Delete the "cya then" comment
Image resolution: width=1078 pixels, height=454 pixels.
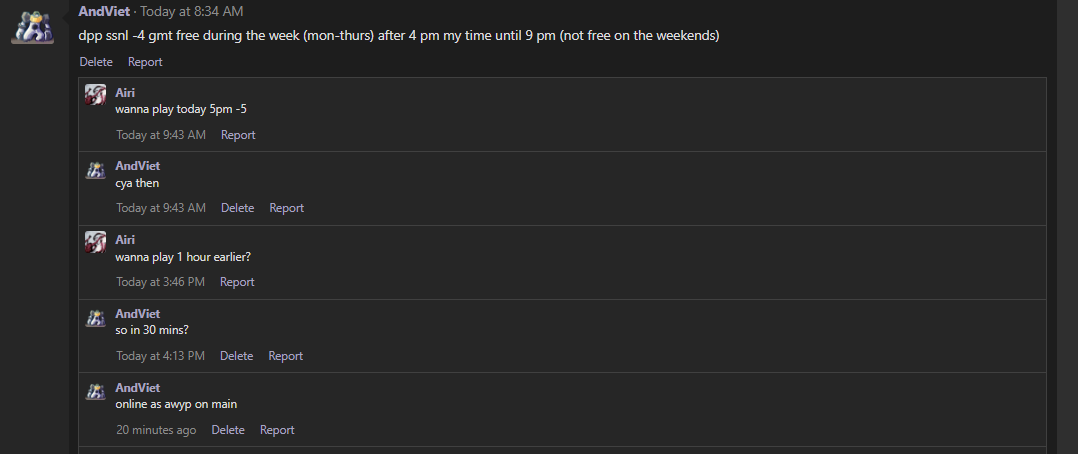click(237, 208)
